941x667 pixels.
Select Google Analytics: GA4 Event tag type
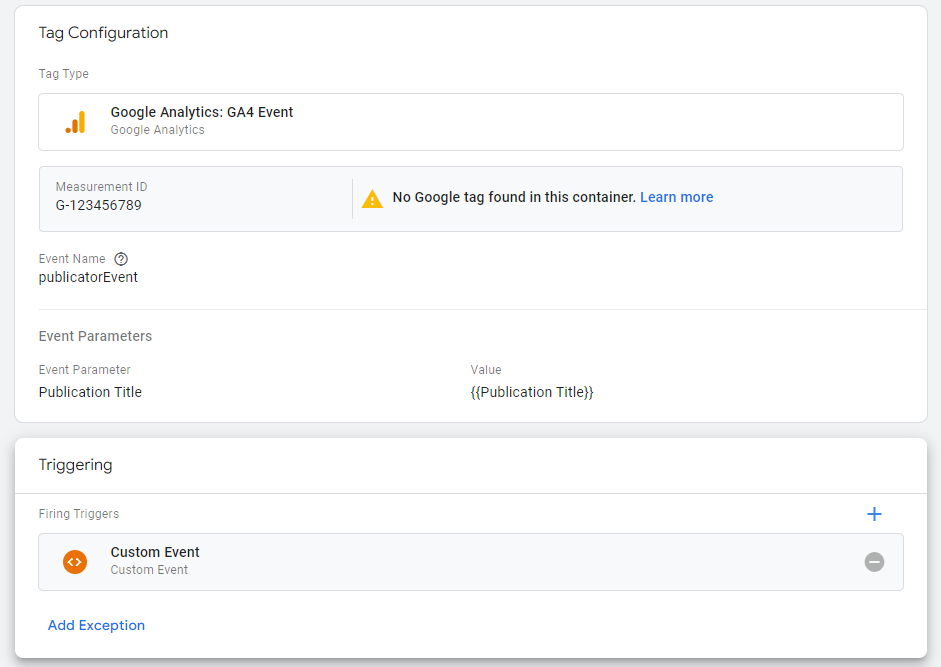(x=471, y=122)
